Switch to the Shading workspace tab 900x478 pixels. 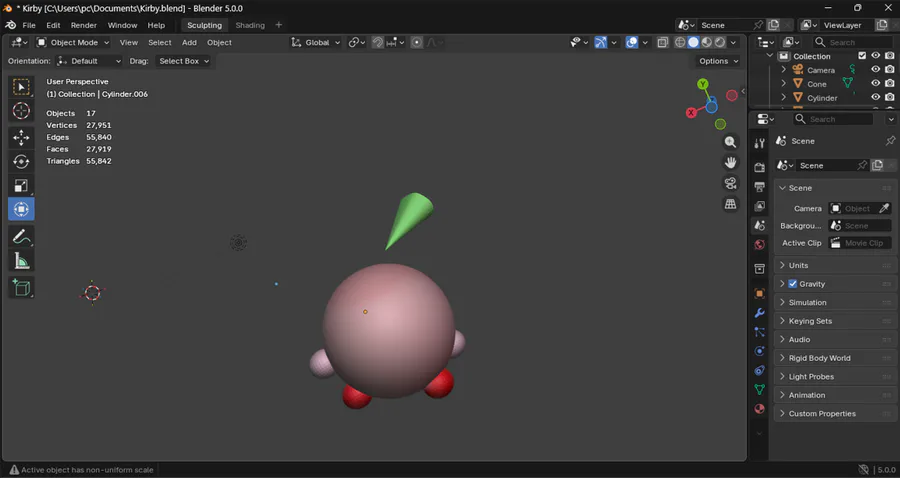coord(250,25)
